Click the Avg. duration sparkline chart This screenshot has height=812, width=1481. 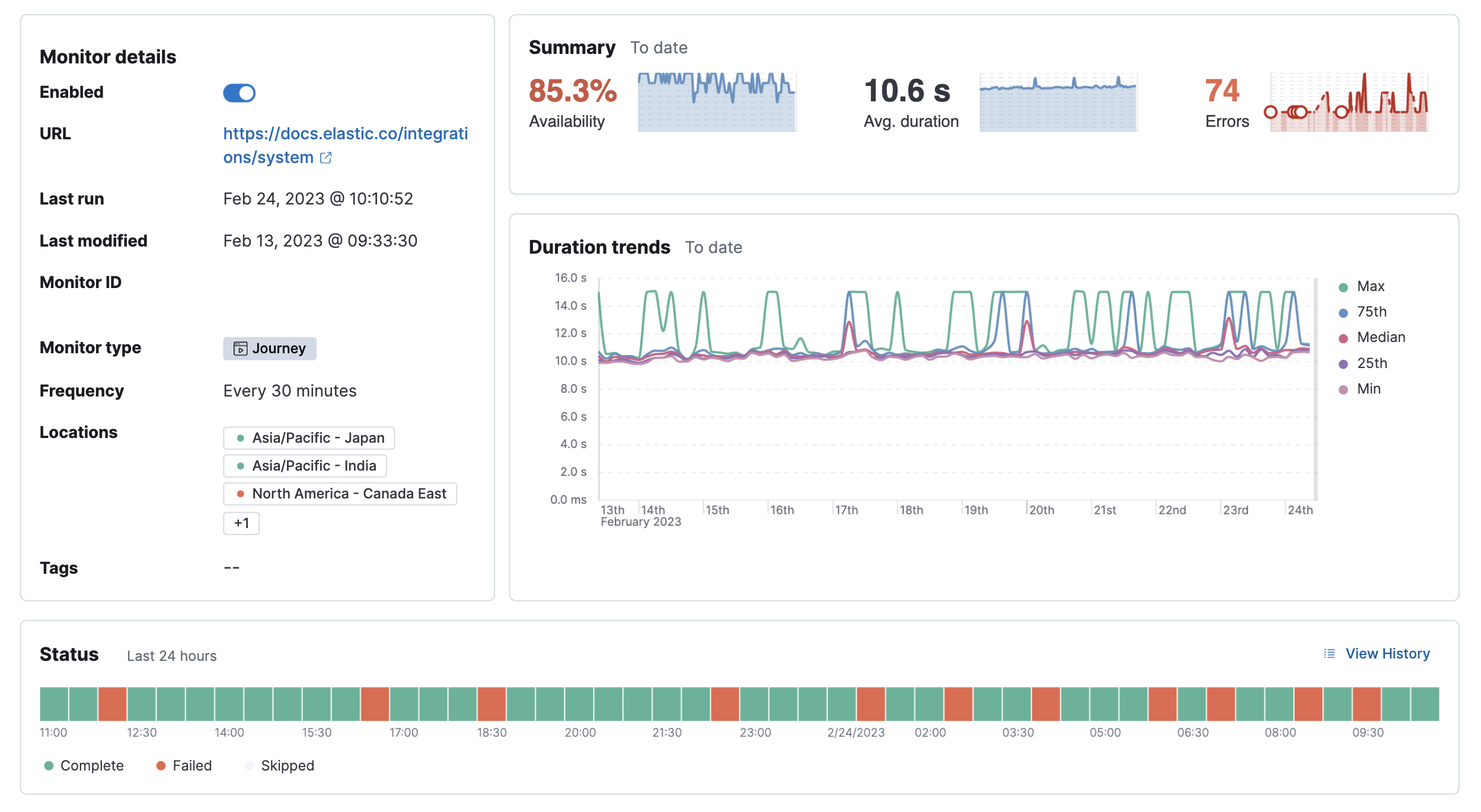tap(1059, 102)
